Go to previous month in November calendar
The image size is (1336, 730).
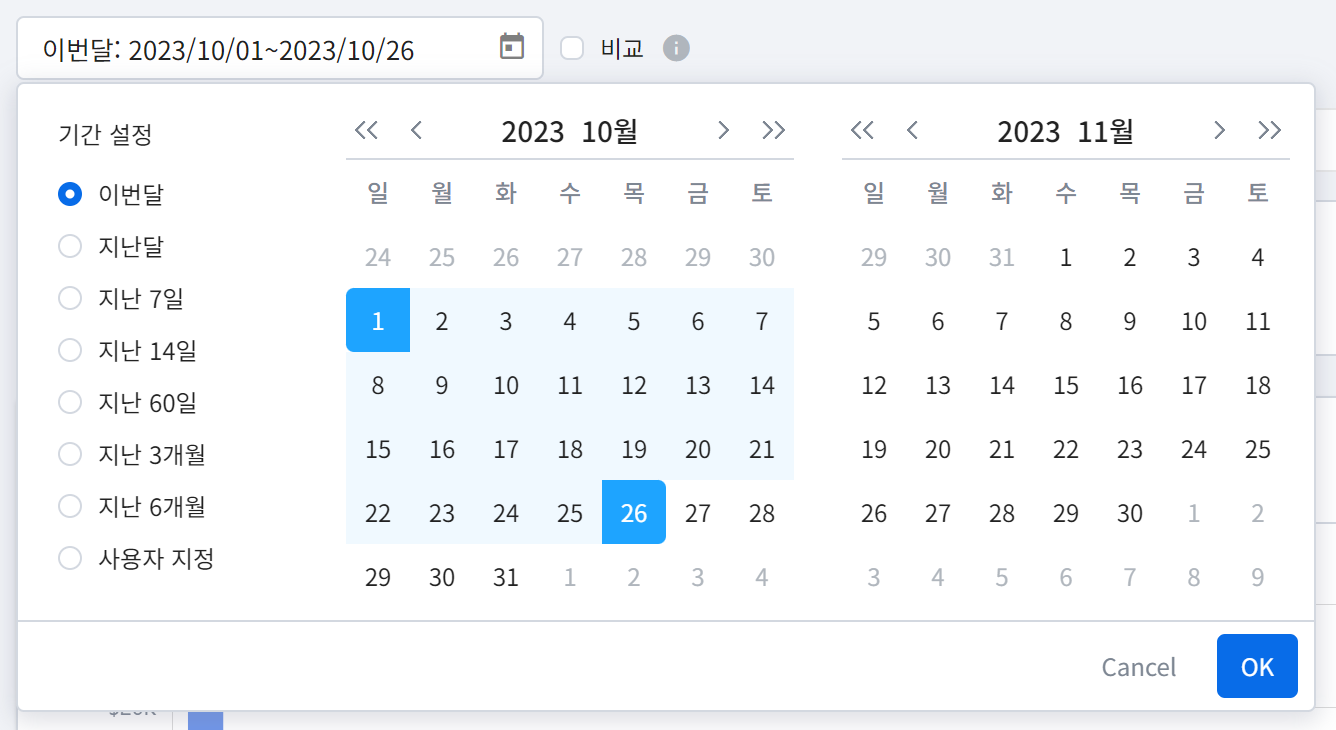pos(912,130)
